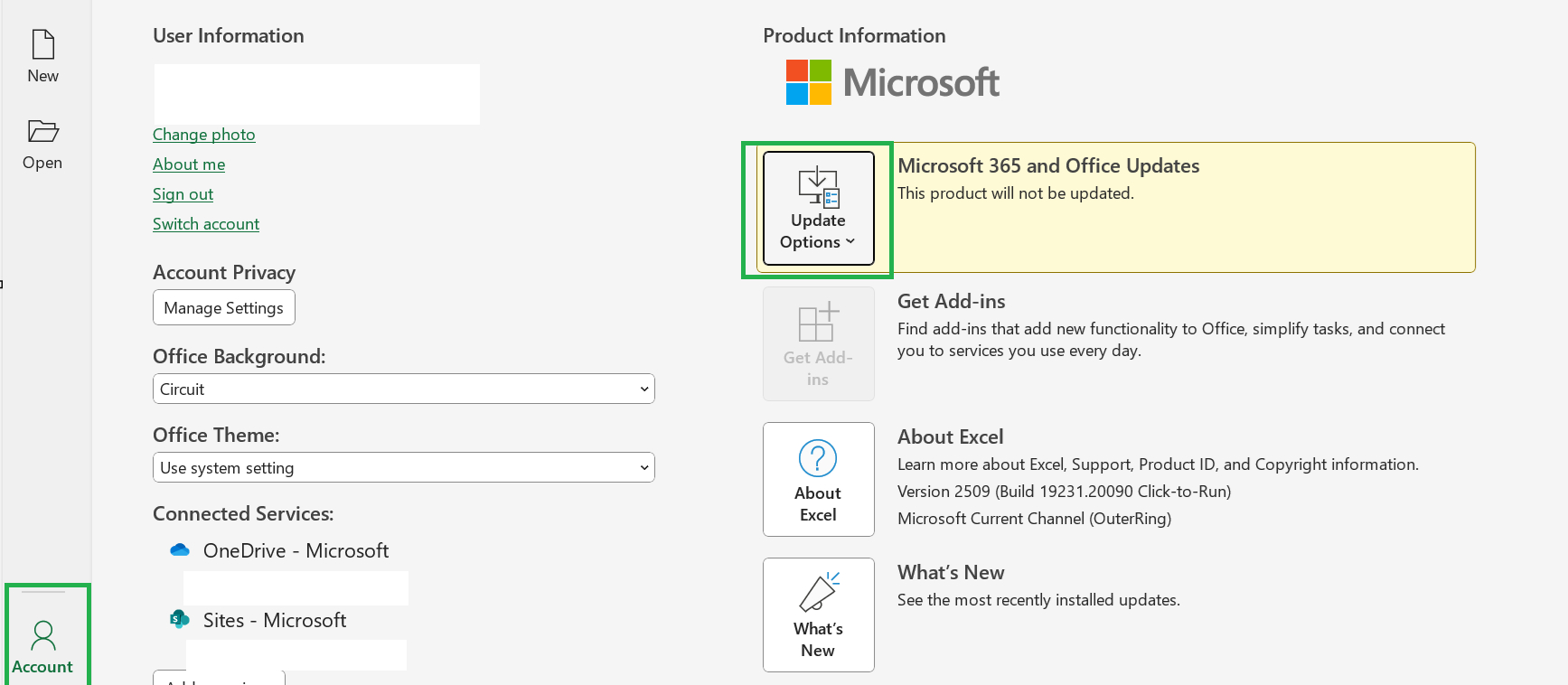
Task: Click the Switch account link
Action: click(x=206, y=224)
